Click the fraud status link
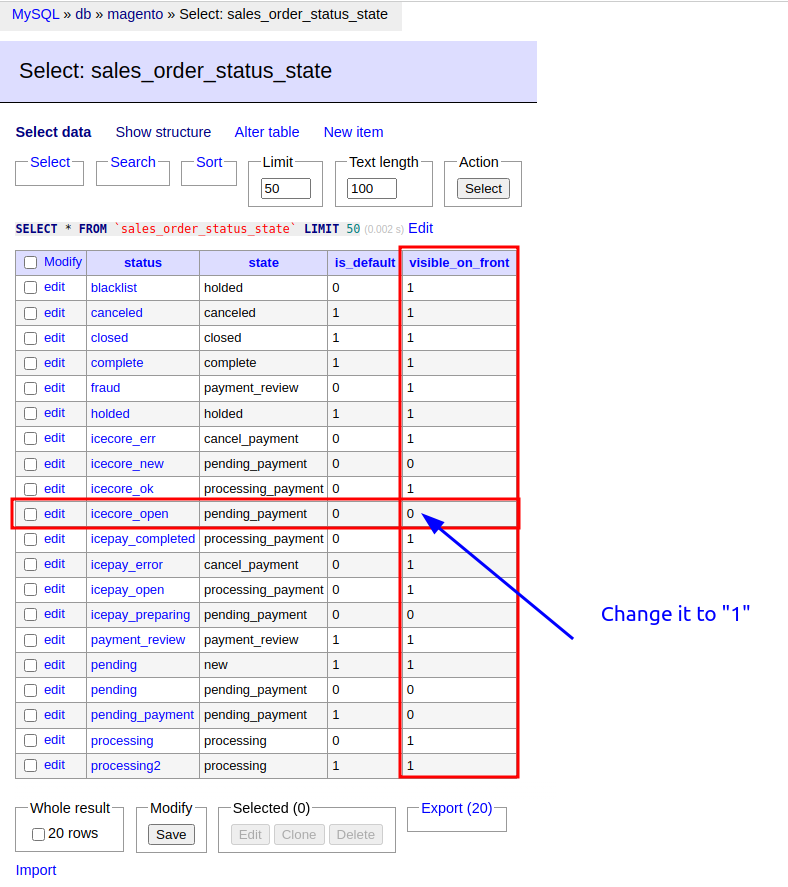Screen dimensions: 788x887 tap(105, 388)
